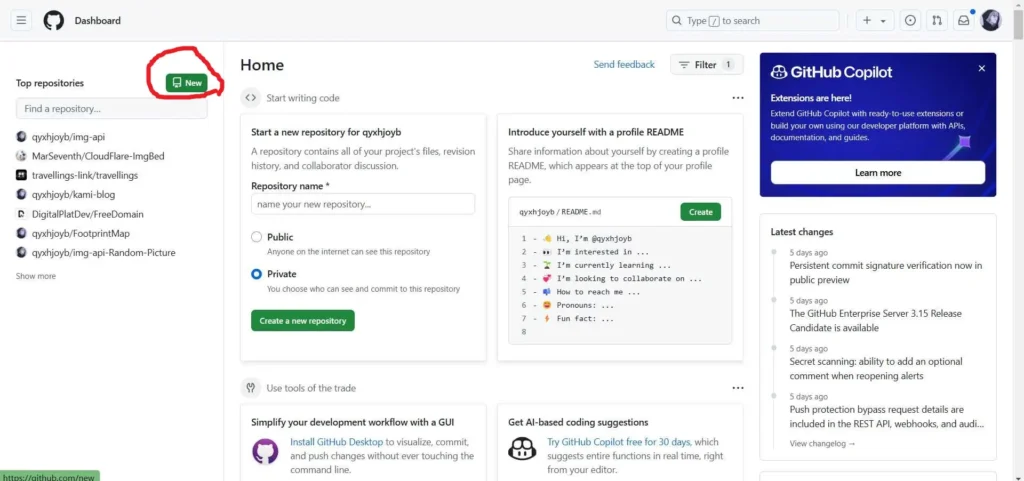
Task: Open the Filter dropdown on Home feed
Action: pyautogui.click(x=706, y=65)
